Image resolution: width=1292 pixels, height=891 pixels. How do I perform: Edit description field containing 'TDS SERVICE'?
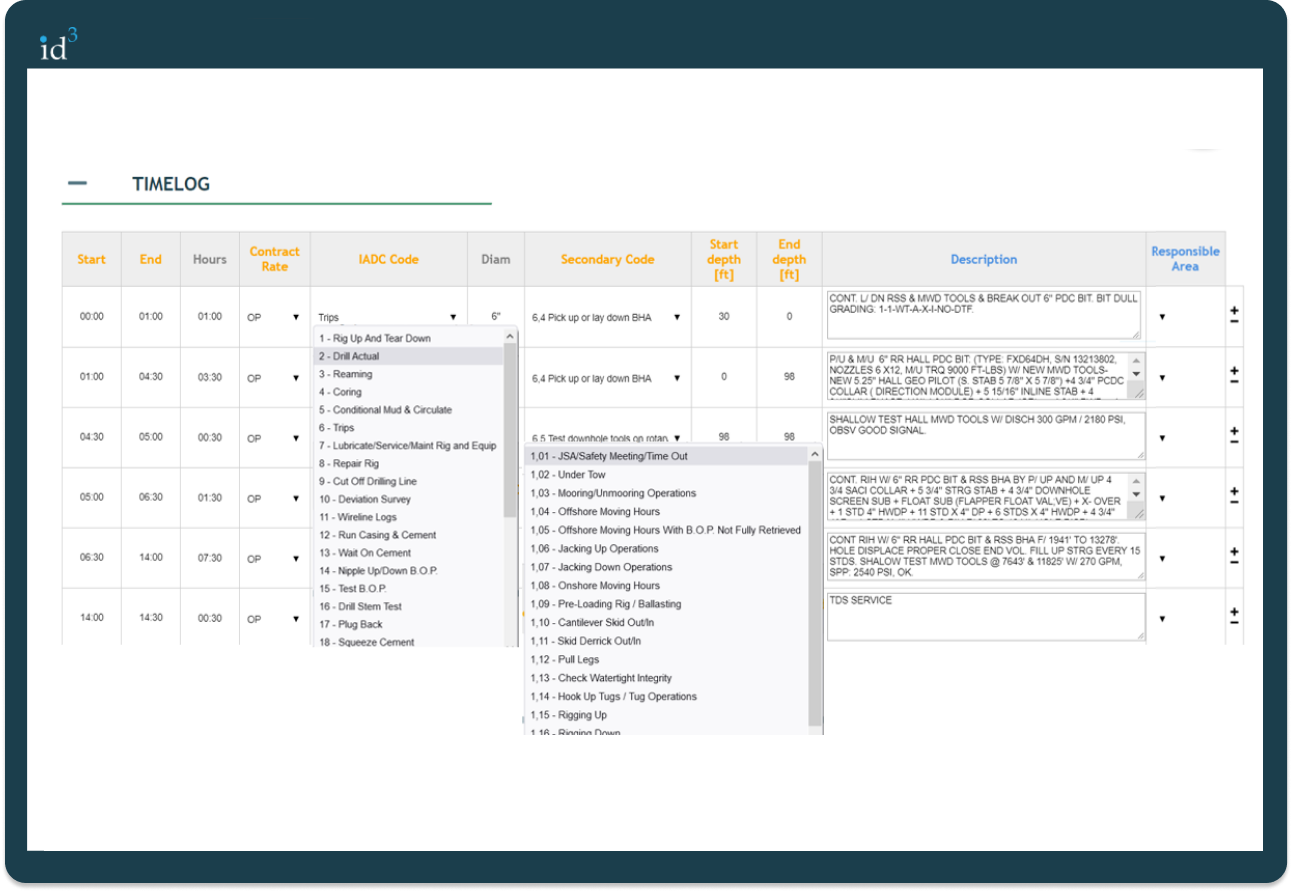986,617
